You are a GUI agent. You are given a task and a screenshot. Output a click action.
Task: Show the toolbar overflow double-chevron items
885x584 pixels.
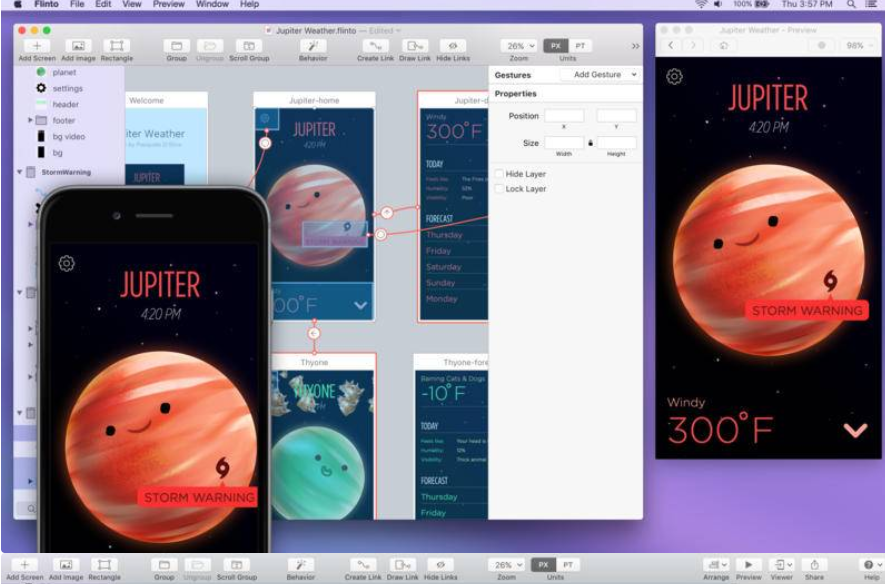tap(636, 46)
